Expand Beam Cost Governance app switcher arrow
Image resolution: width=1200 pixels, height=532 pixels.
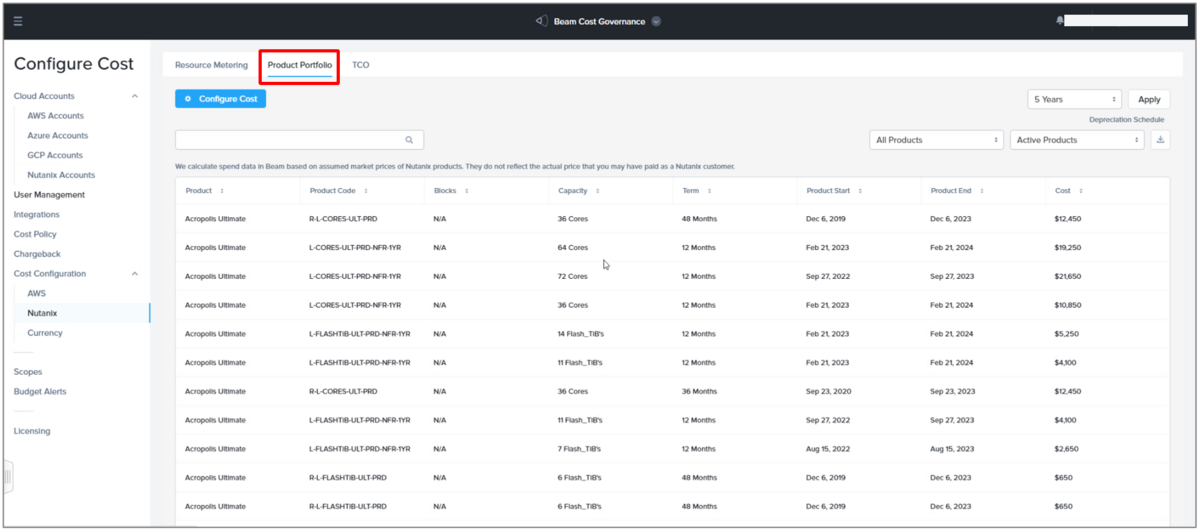pos(656,21)
